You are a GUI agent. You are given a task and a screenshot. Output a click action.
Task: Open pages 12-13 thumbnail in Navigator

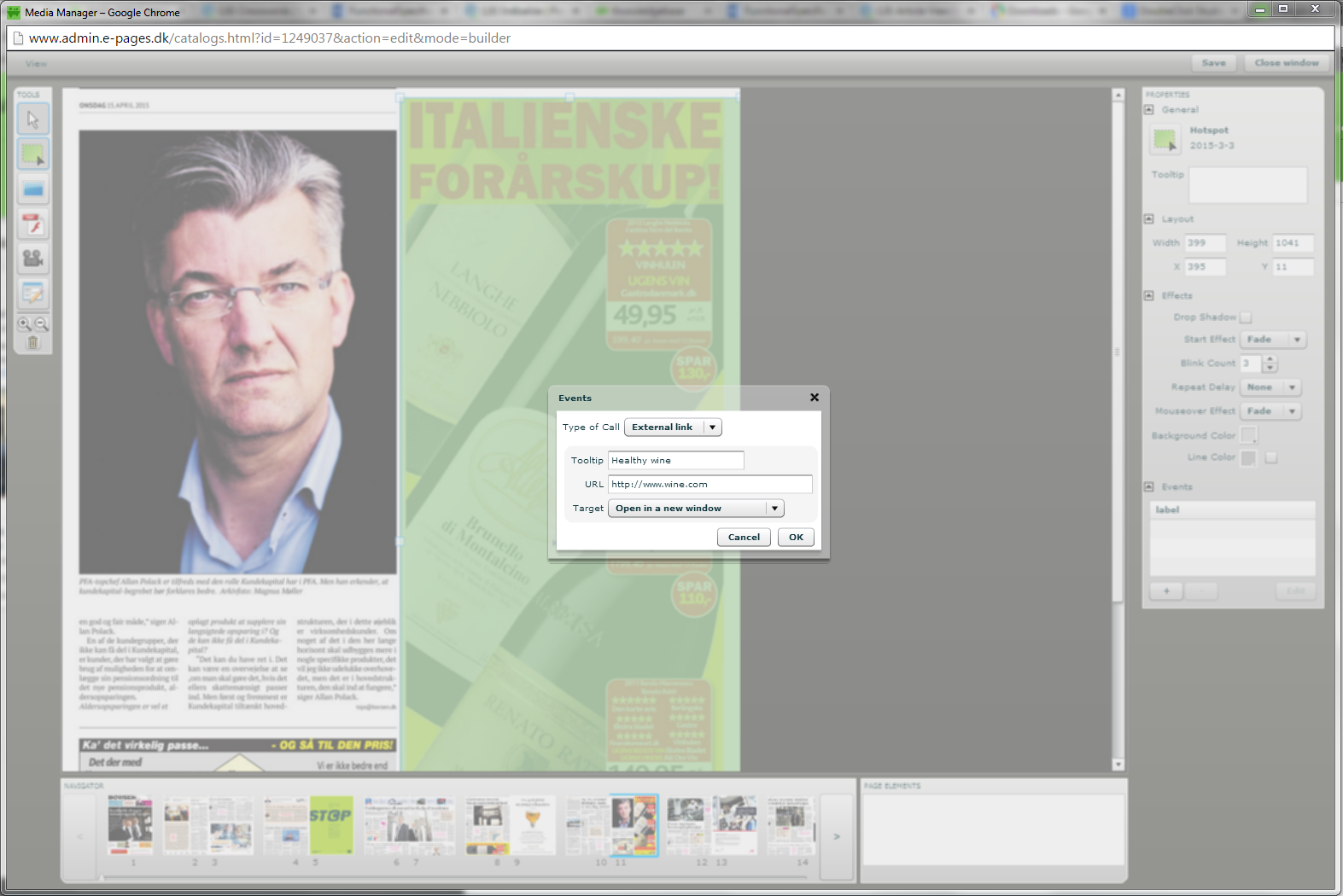712,825
